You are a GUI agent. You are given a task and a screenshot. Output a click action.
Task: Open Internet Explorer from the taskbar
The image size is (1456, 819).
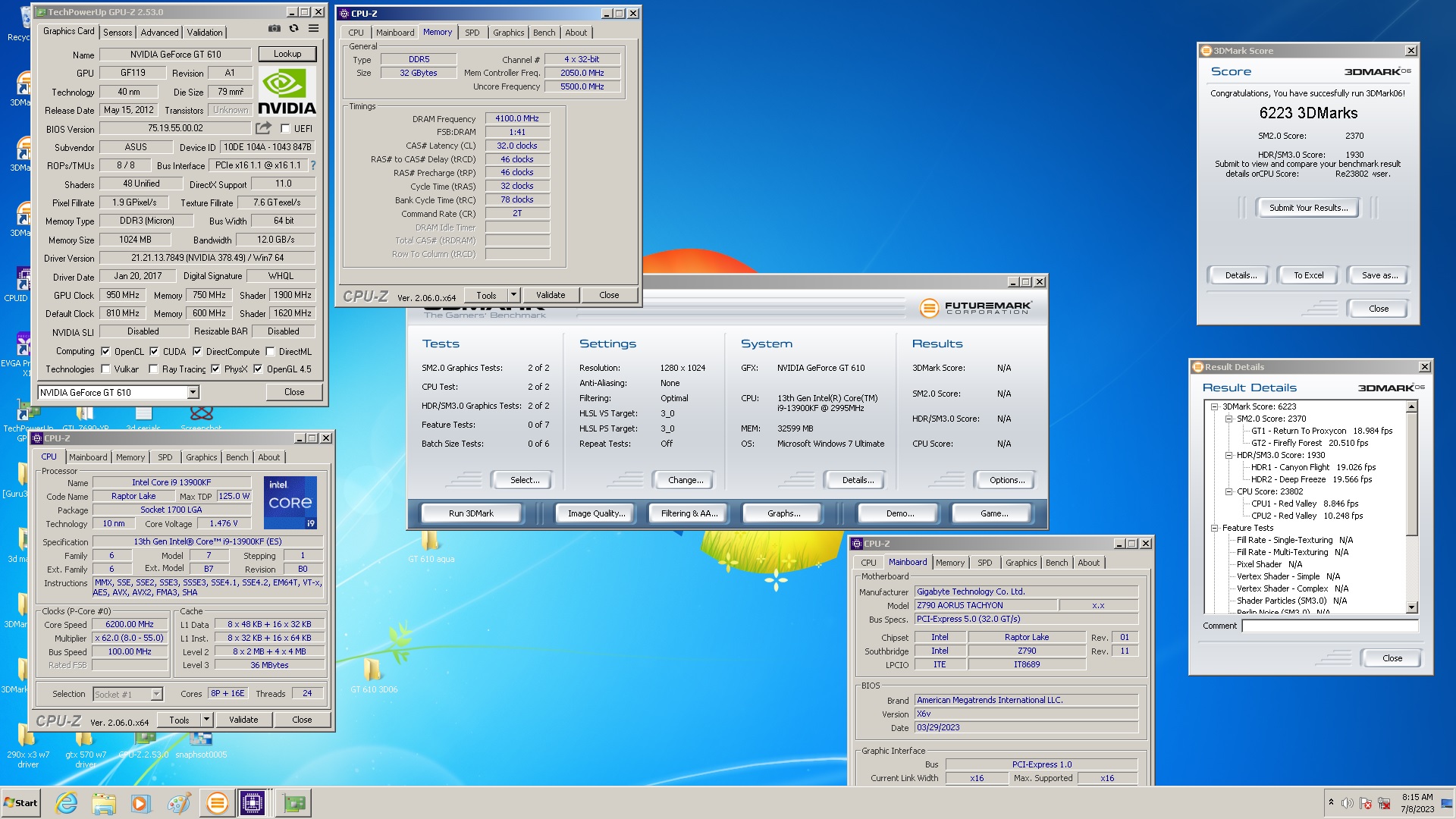tap(67, 803)
